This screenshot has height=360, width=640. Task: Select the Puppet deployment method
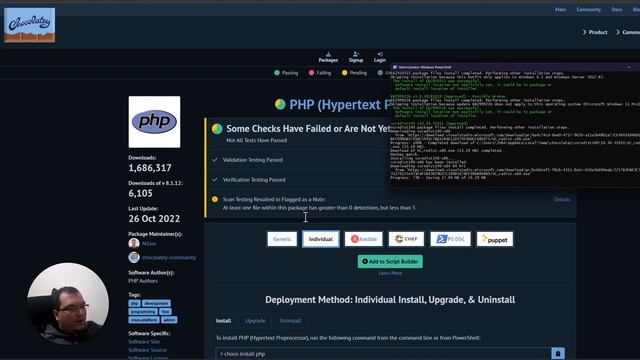pyautogui.click(x=495, y=239)
